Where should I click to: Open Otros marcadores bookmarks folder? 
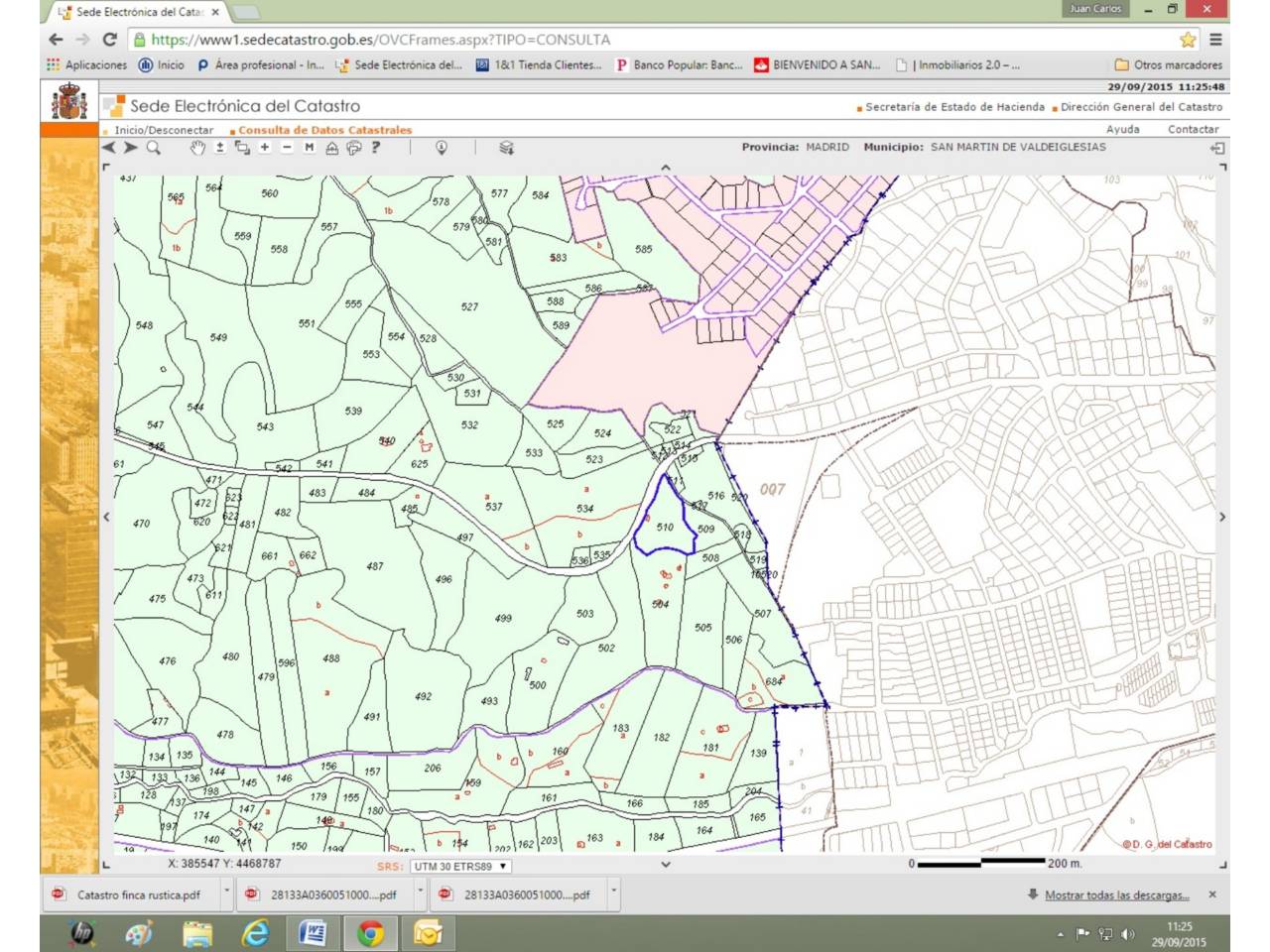click(x=1168, y=64)
